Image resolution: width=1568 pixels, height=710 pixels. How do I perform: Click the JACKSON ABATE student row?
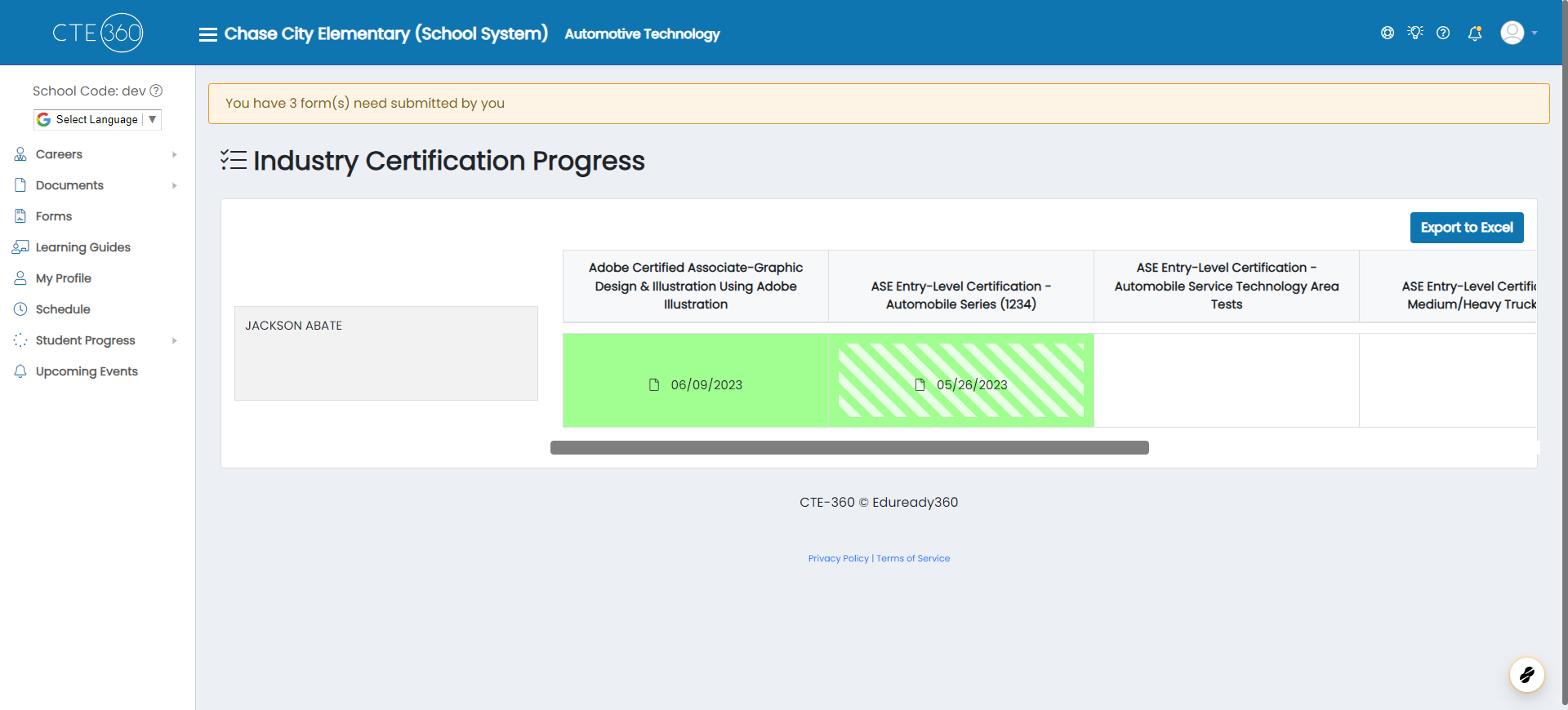pyautogui.click(x=386, y=353)
